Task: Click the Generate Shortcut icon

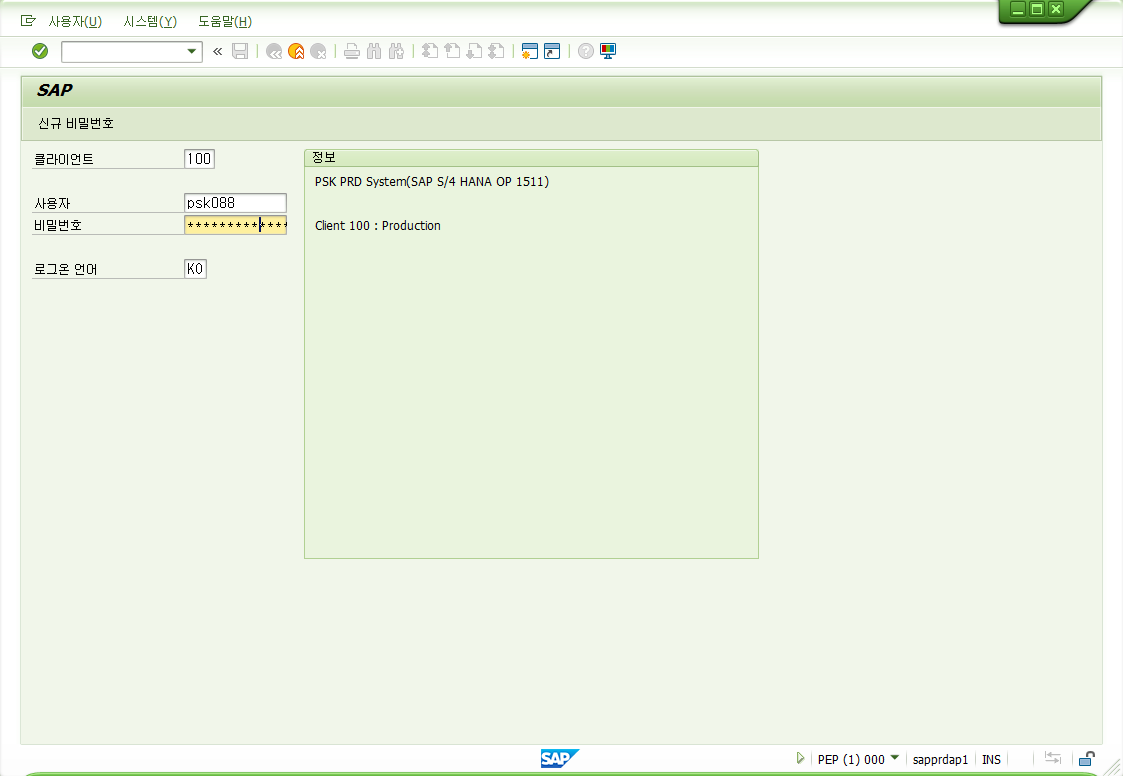Action: click(552, 51)
